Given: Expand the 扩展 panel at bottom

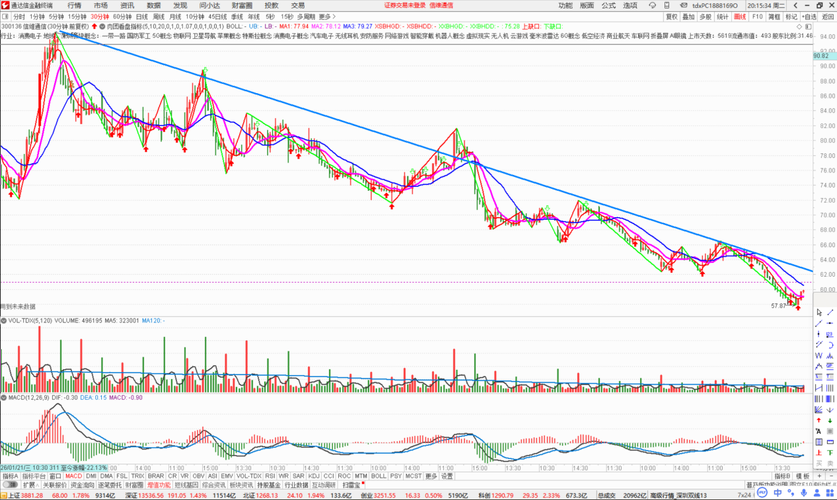Looking at the screenshot, I should (29, 485).
